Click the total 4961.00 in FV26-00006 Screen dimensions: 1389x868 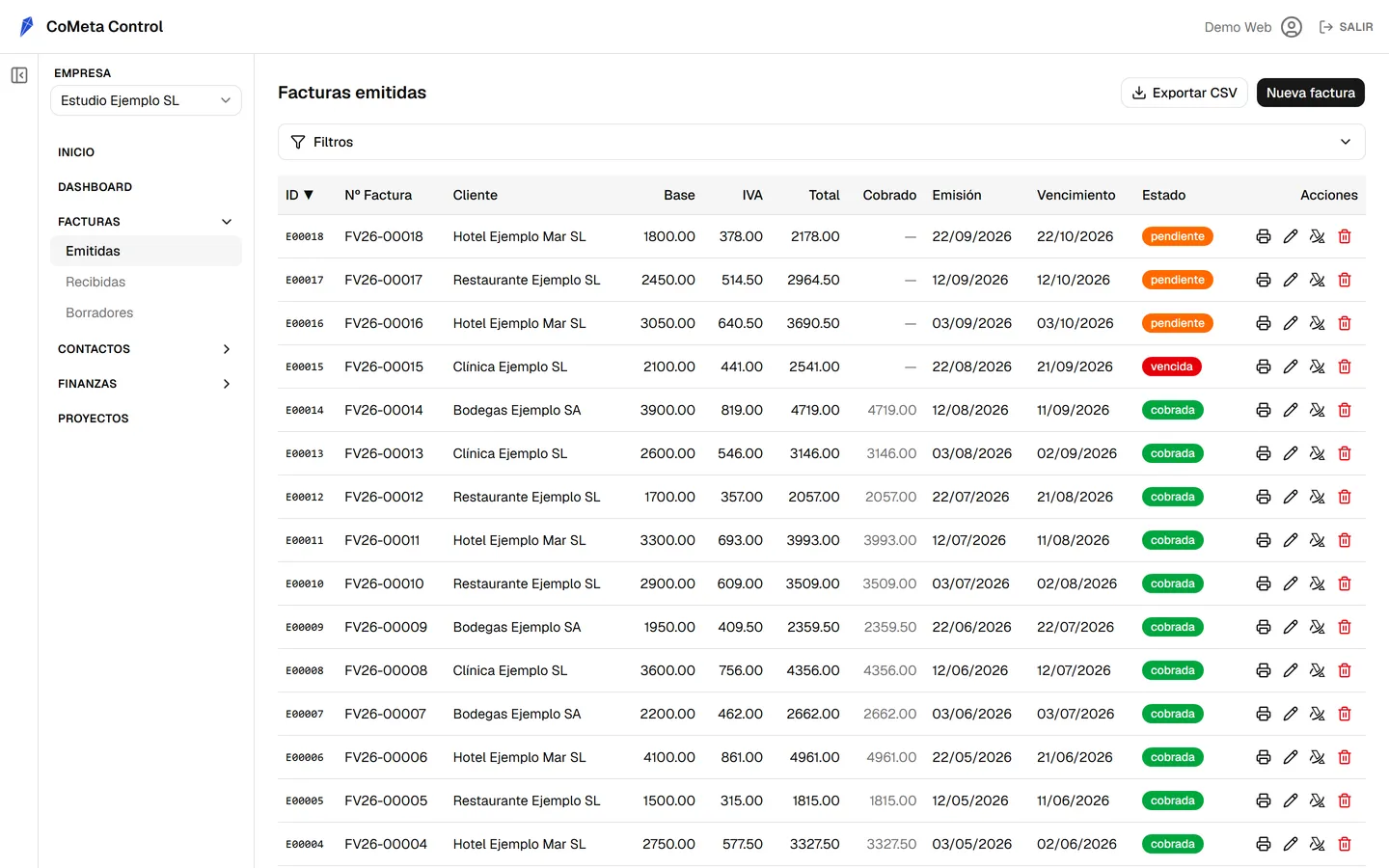pos(815,757)
